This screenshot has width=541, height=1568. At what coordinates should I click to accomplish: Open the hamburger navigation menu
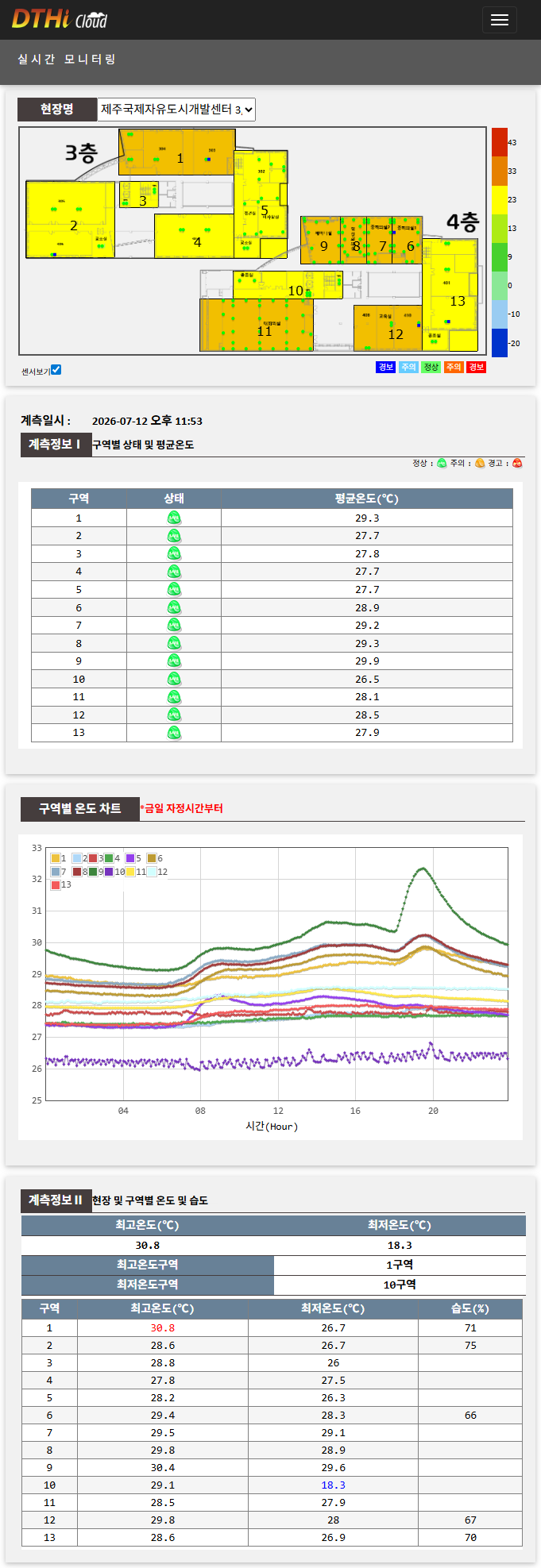499,20
